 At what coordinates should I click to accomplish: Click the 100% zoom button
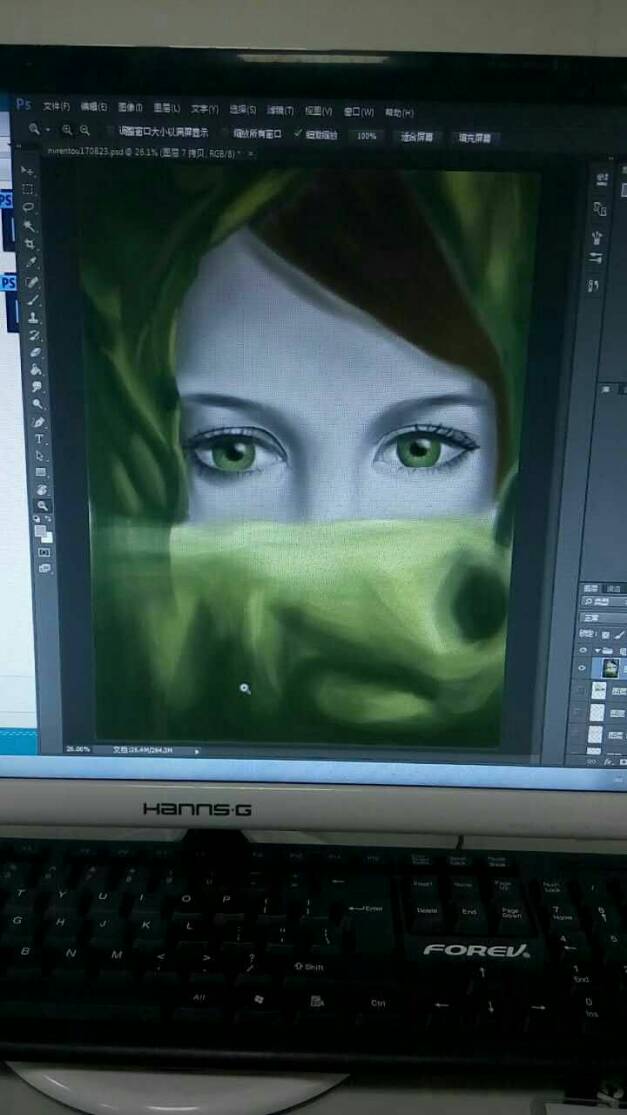[x=366, y=135]
